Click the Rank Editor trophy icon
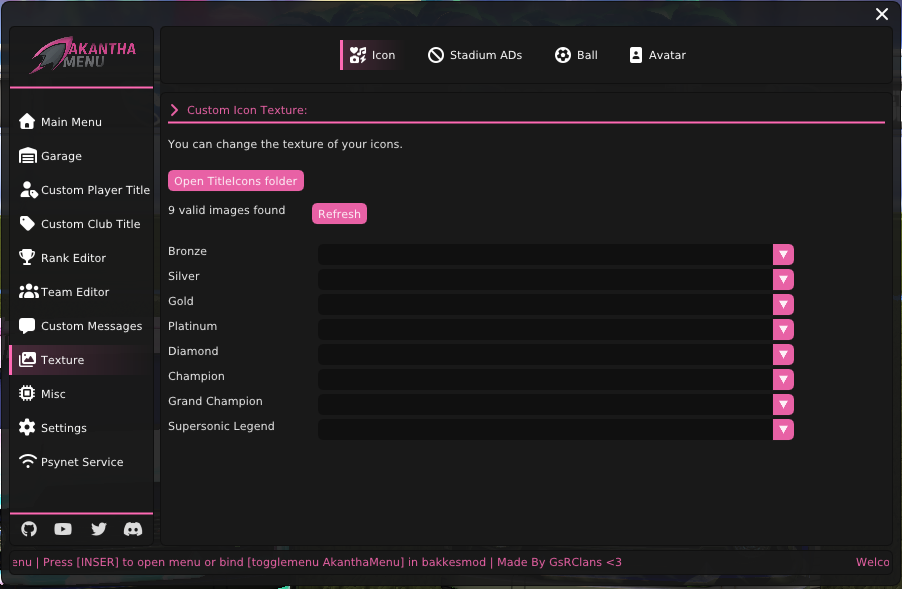This screenshot has width=902, height=589. point(28,258)
